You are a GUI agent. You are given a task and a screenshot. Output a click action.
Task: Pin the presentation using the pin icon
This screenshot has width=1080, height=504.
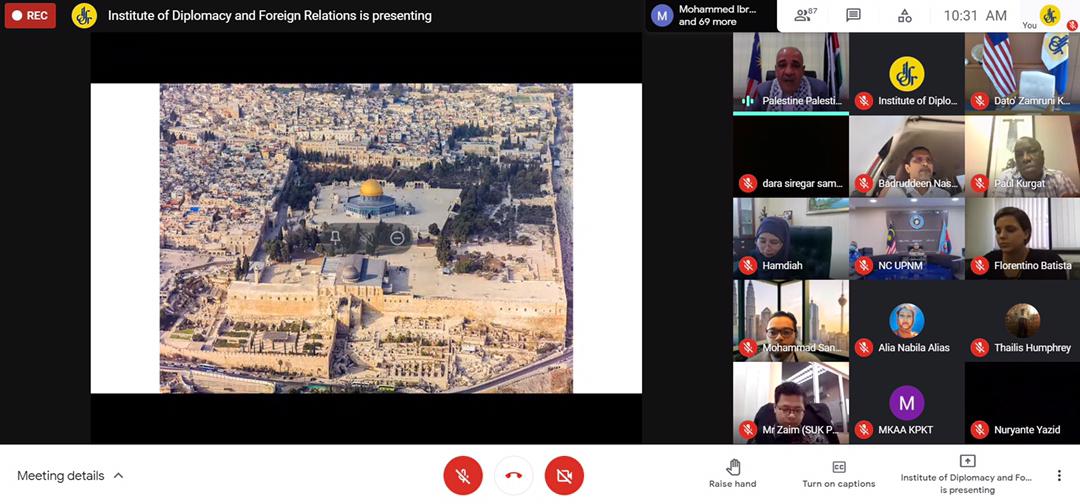pyautogui.click(x=335, y=238)
